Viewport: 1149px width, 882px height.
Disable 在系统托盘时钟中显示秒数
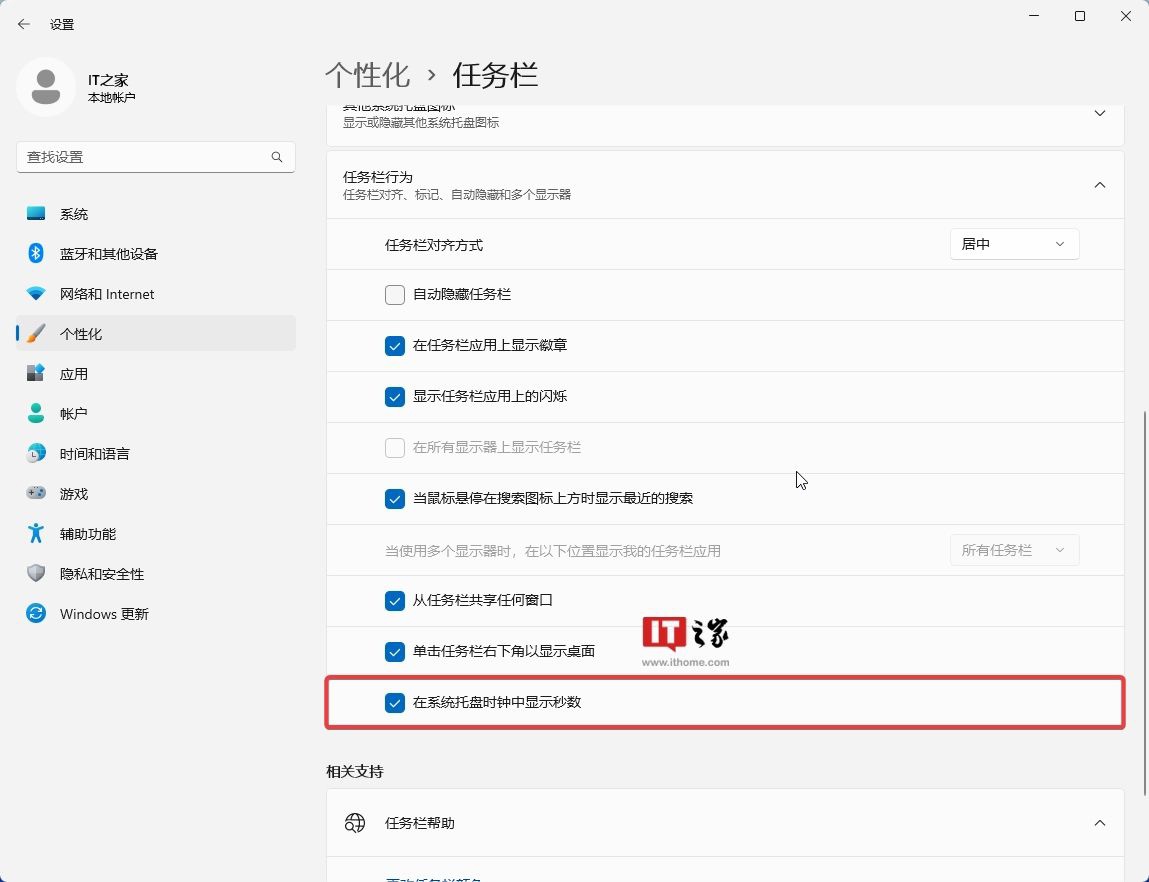click(394, 702)
